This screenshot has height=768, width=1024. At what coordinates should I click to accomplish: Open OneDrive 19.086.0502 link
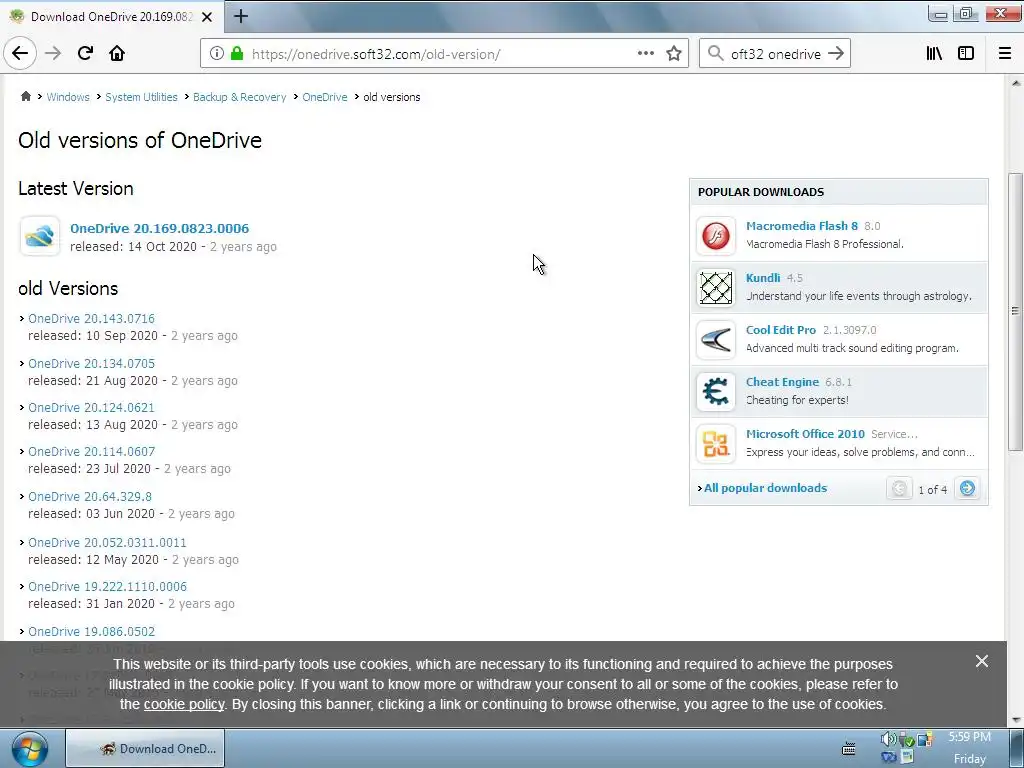[x=91, y=632]
